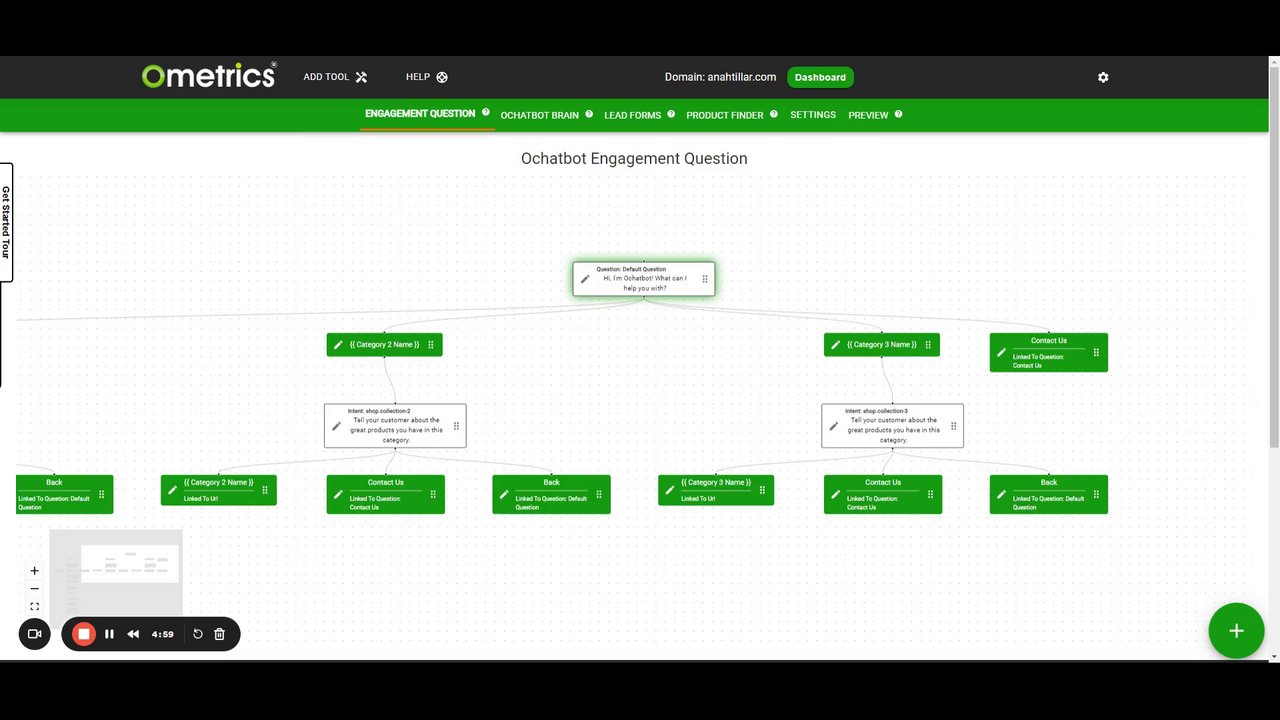
Task: Click drag handle on Default Question node
Action: pos(705,279)
